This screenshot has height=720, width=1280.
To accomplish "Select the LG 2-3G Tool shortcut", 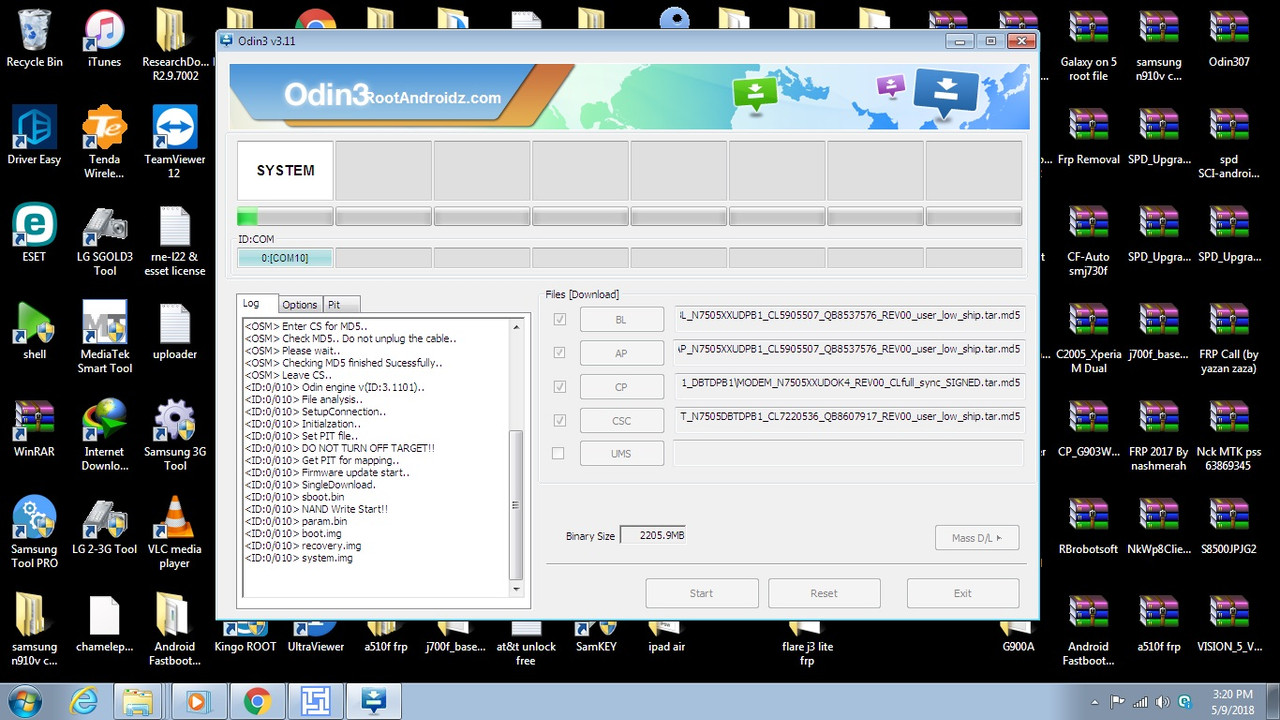I will [x=104, y=526].
